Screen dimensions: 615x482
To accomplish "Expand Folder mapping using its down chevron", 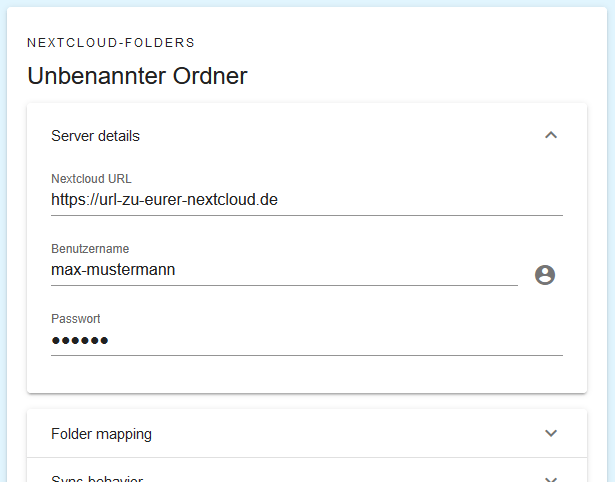I will pyautogui.click(x=550, y=433).
